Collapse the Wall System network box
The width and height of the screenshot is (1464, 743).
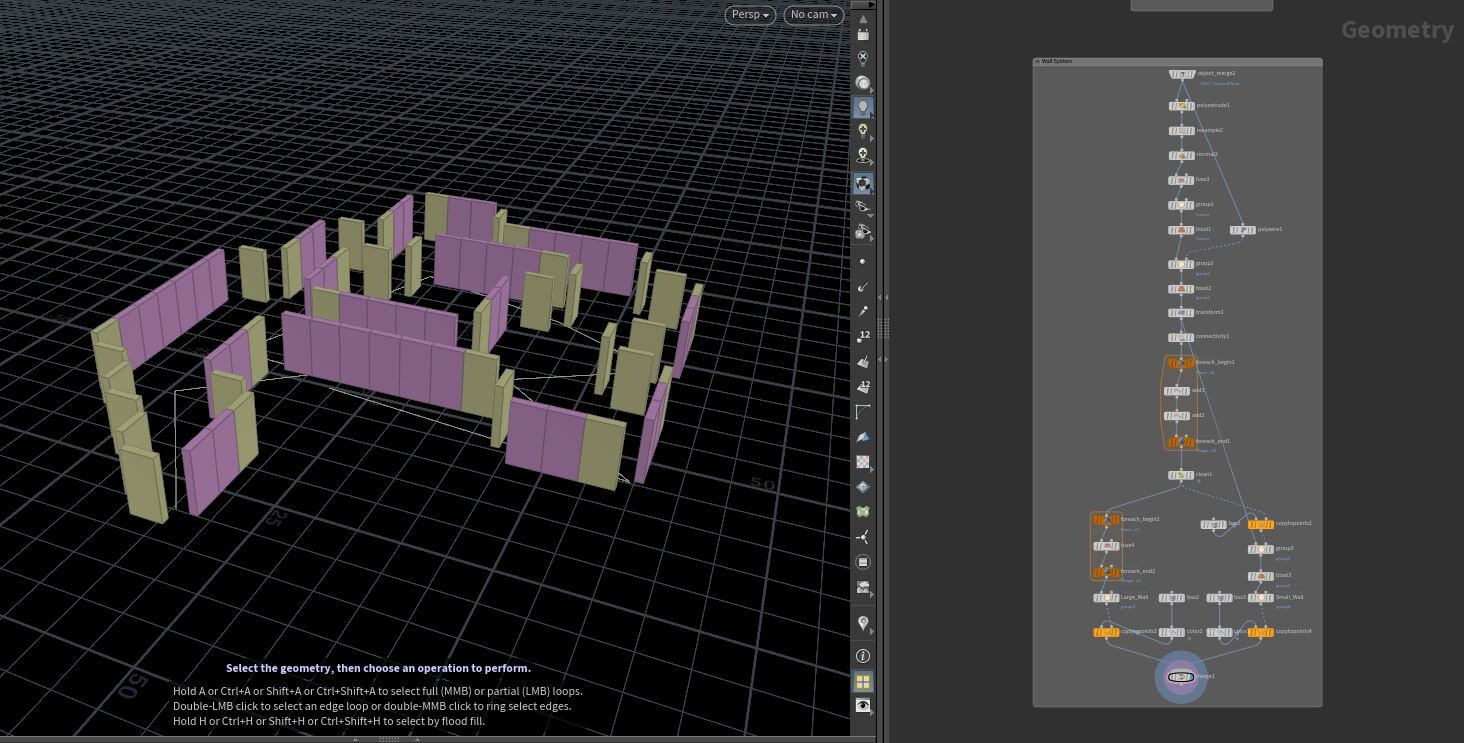point(1037,61)
